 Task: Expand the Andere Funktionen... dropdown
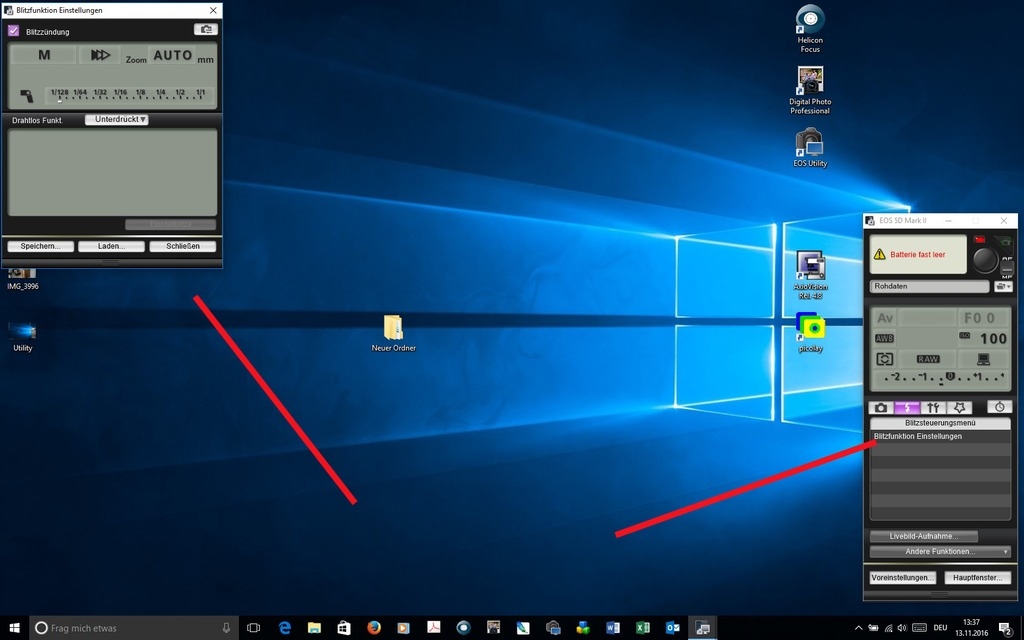(x=940, y=551)
